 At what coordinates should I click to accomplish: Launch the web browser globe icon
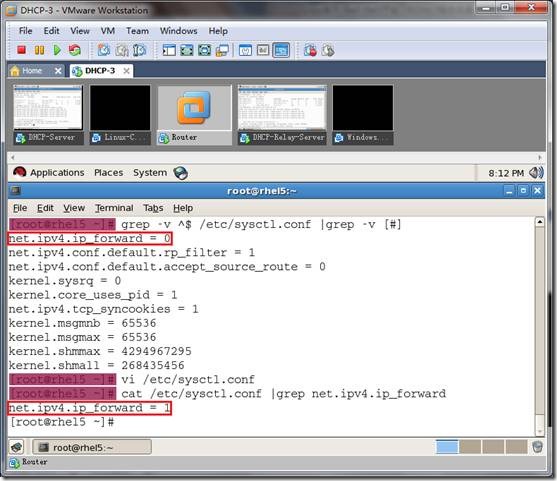pyautogui.click(x=181, y=173)
